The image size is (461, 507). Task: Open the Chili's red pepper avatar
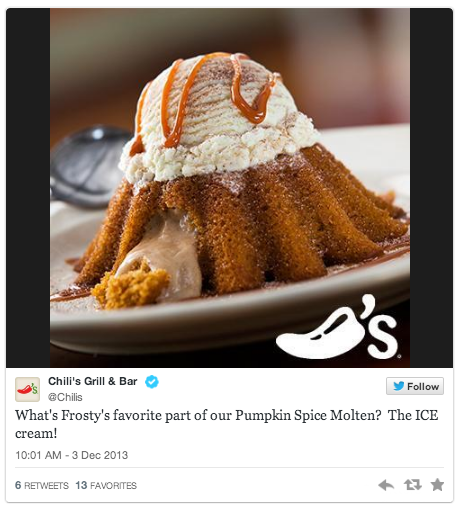[27, 389]
